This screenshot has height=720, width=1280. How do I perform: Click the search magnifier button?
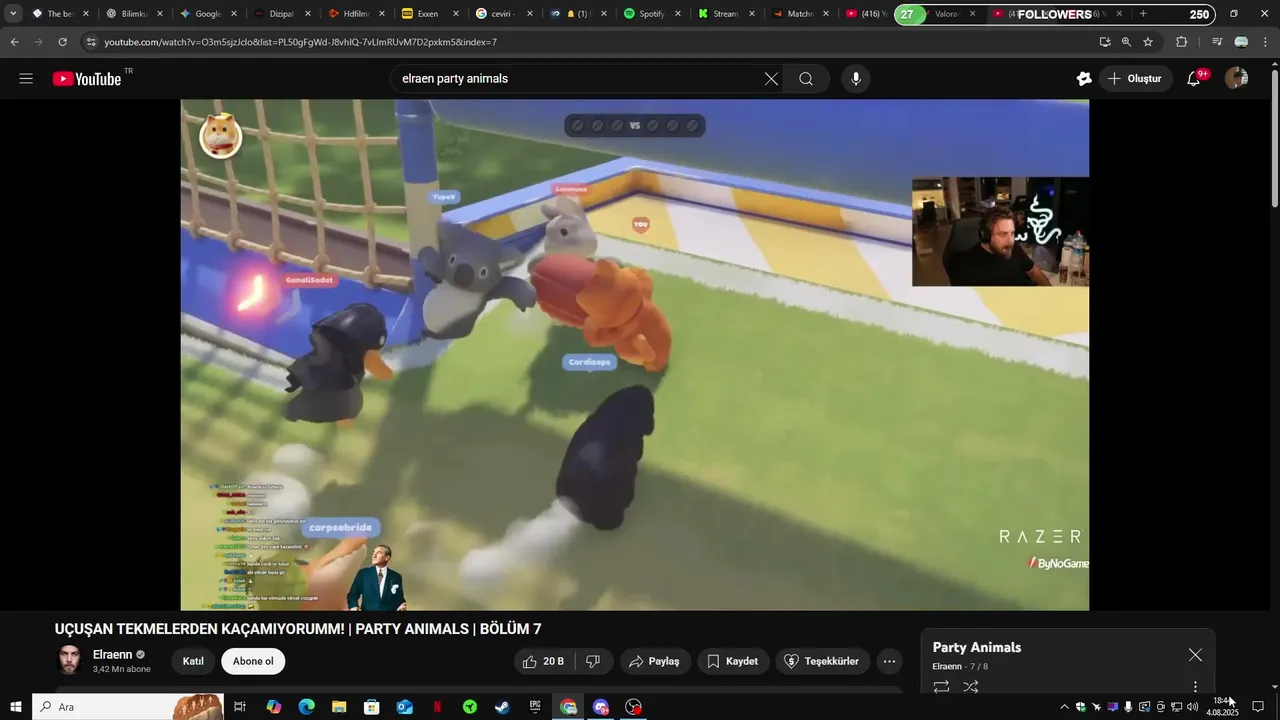coord(806,79)
